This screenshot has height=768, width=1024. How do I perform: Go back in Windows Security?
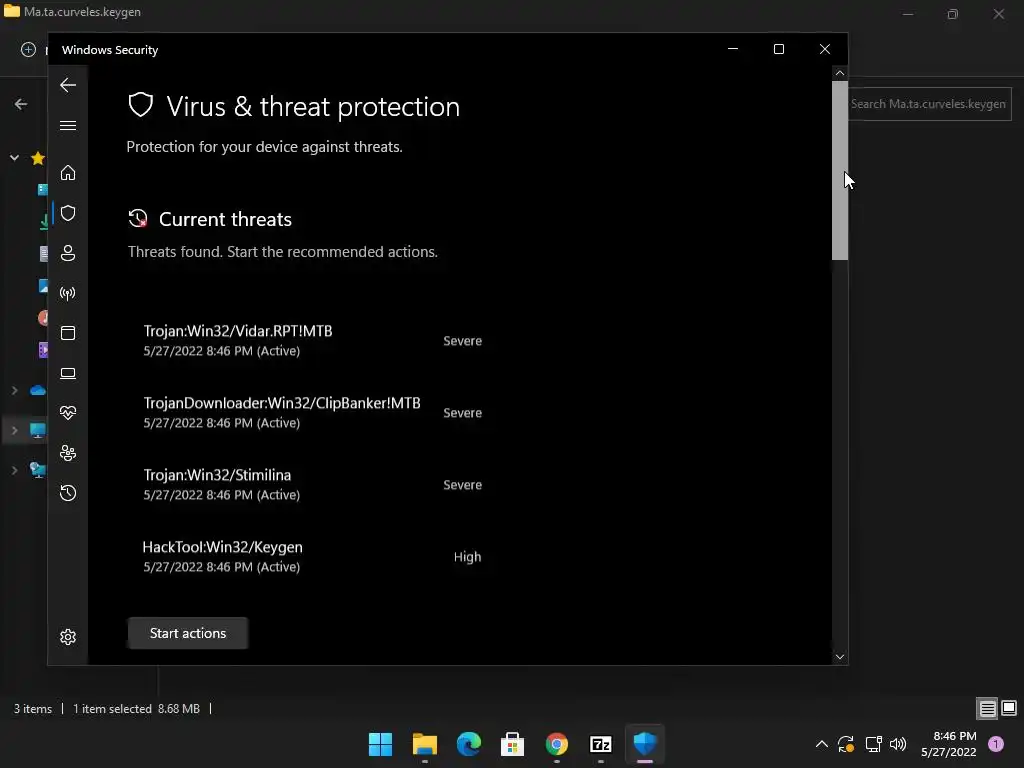(68, 85)
